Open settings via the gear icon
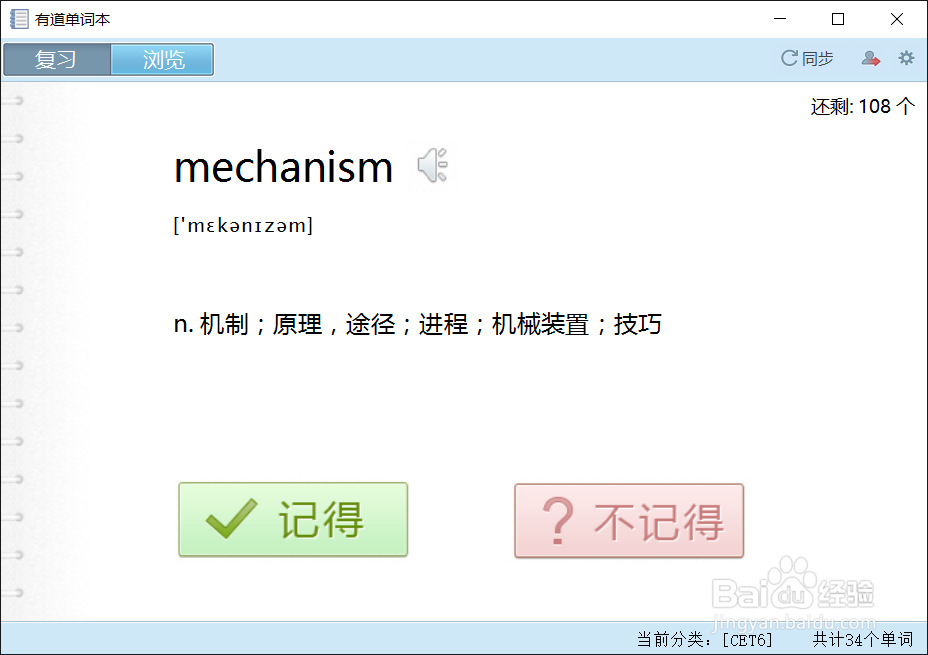Image resolution: width=928 pixels, height=655 pixels. click(906, 58)
